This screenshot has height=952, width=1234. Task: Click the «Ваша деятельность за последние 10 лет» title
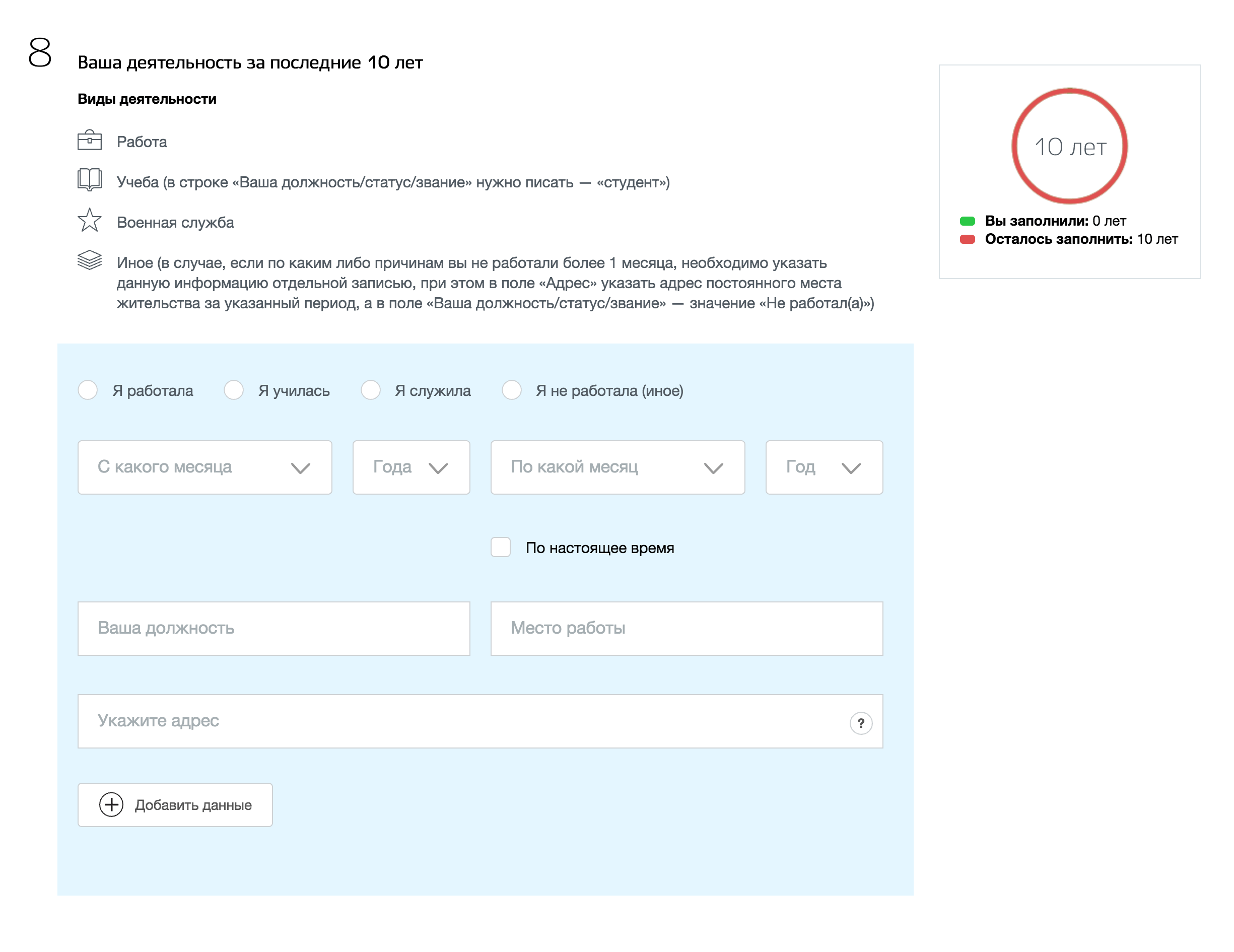point(250,62)
